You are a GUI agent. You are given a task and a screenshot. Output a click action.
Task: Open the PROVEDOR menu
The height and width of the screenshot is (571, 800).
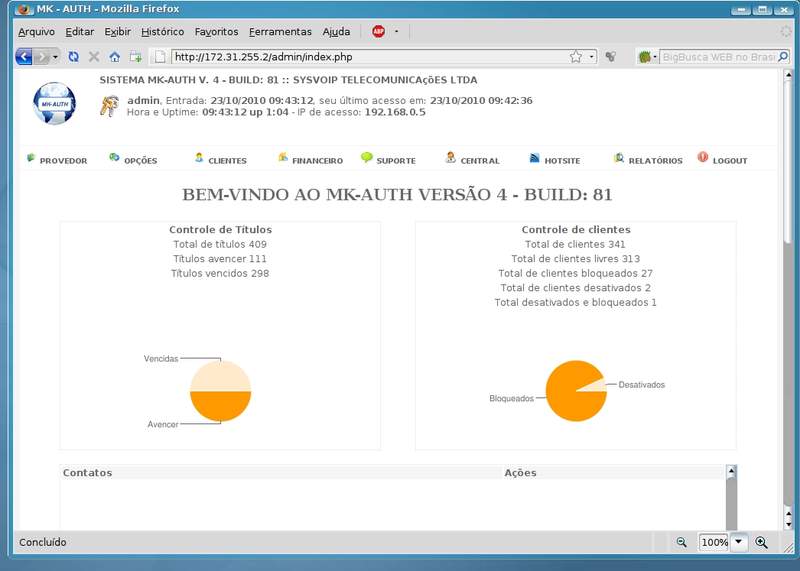(x=63, y=161)
